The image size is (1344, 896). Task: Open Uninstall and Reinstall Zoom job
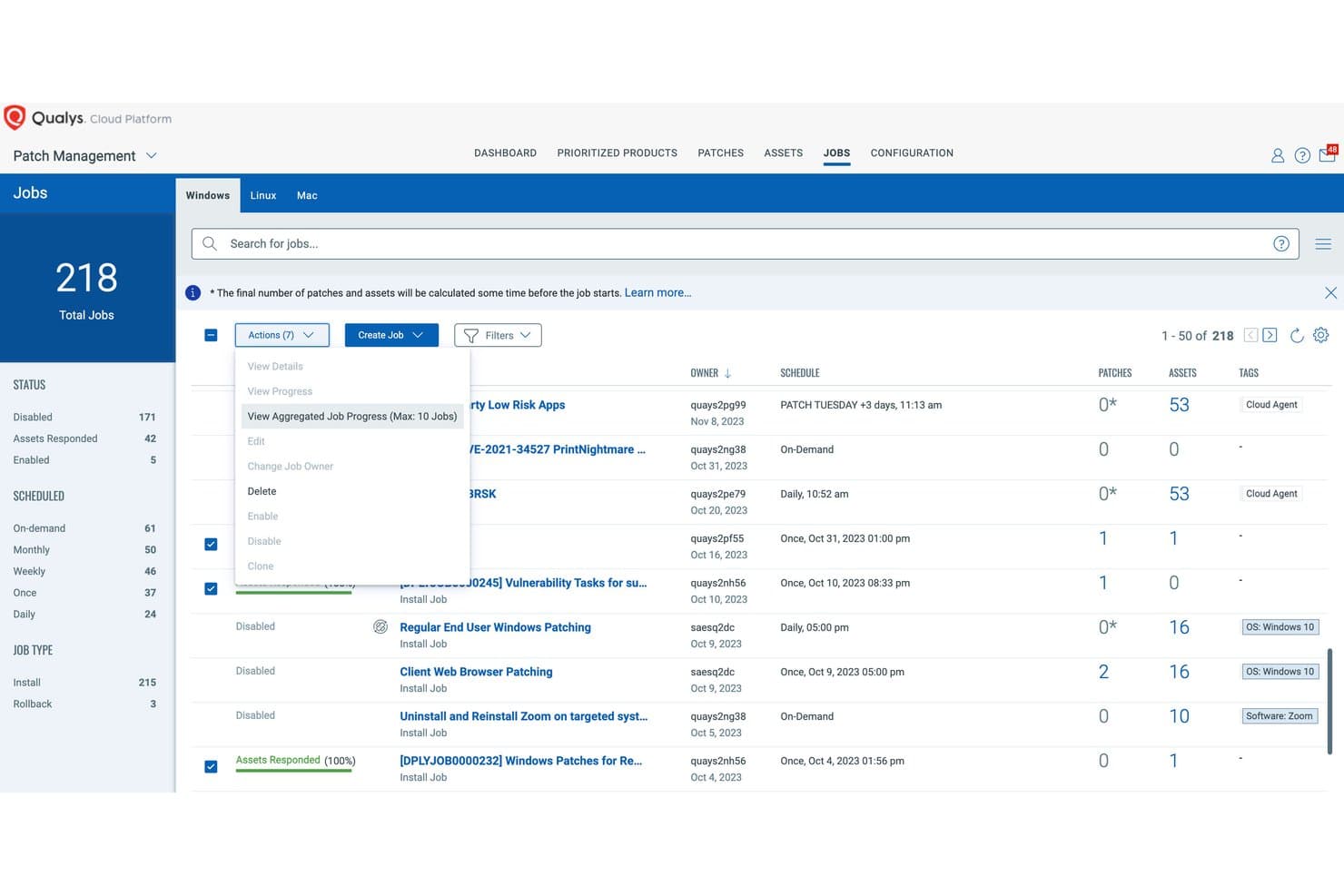point(524,716)
